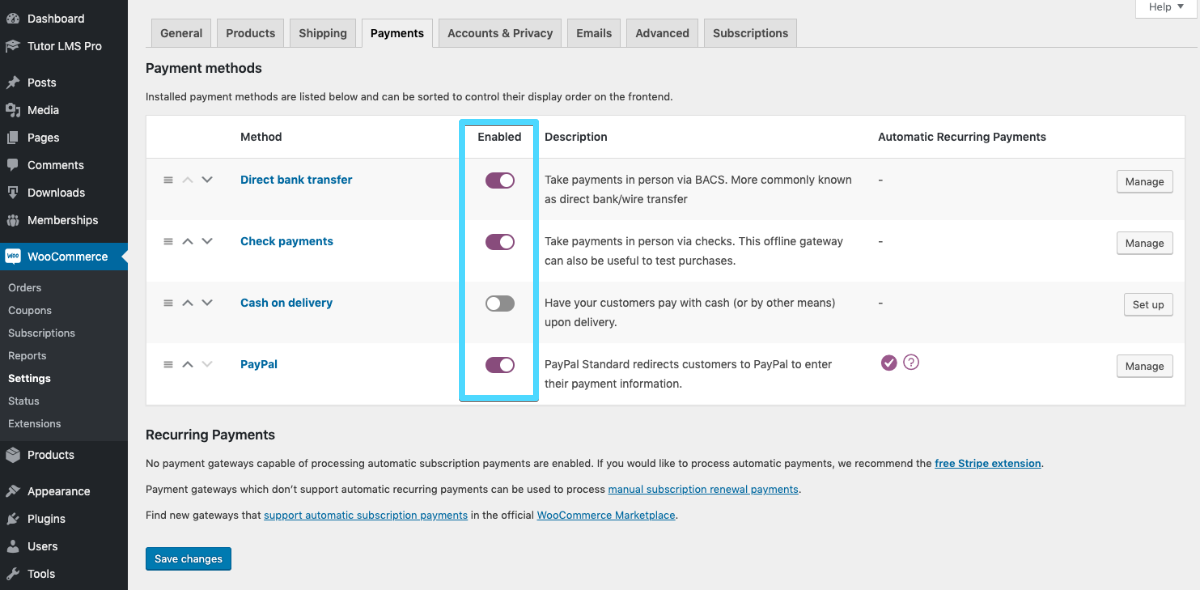Turn off the Check payments toggle
This screenshot has width=1200, height=590.
500,242
